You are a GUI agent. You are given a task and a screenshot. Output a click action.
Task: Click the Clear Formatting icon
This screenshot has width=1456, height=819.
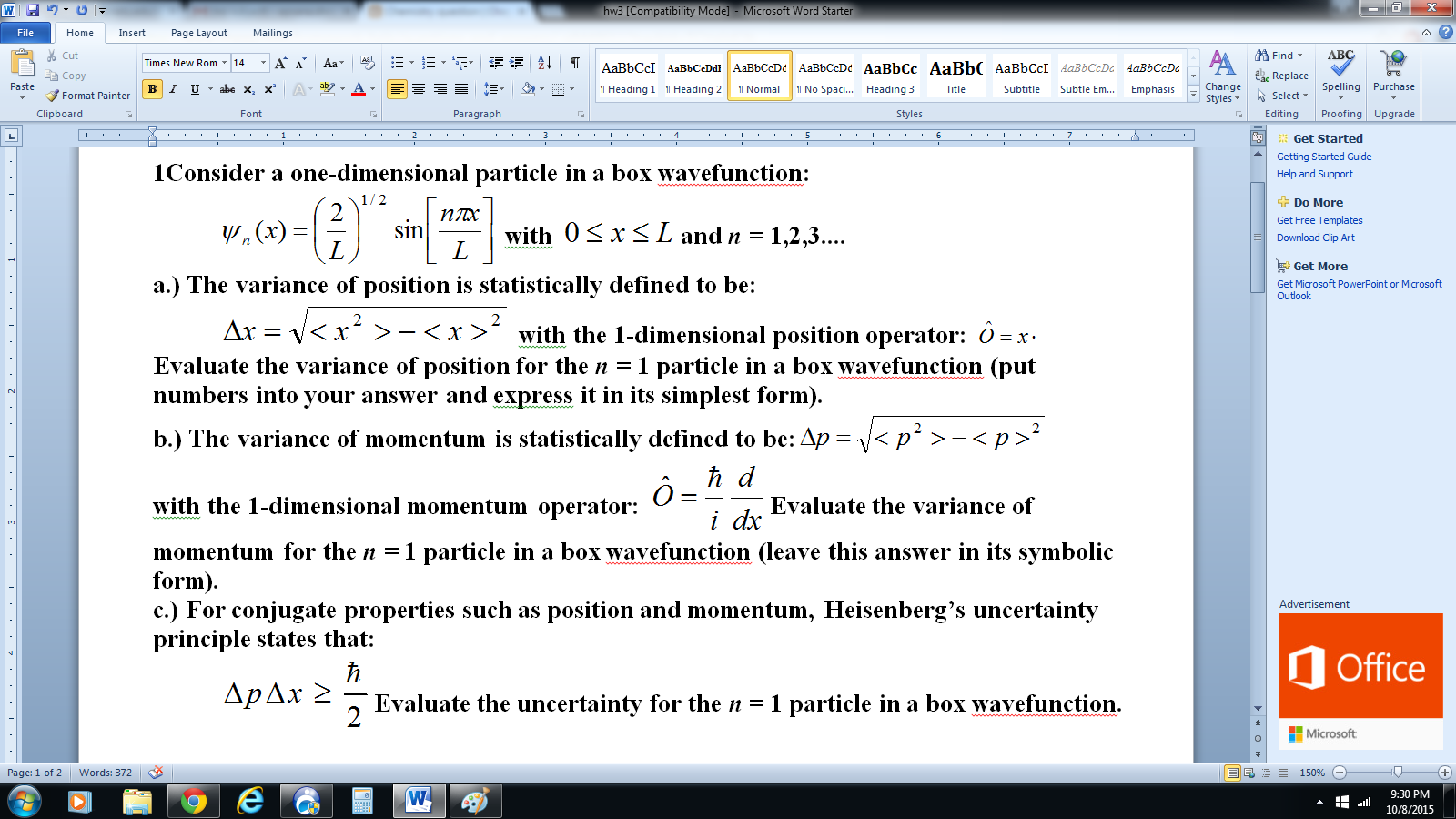367,63
